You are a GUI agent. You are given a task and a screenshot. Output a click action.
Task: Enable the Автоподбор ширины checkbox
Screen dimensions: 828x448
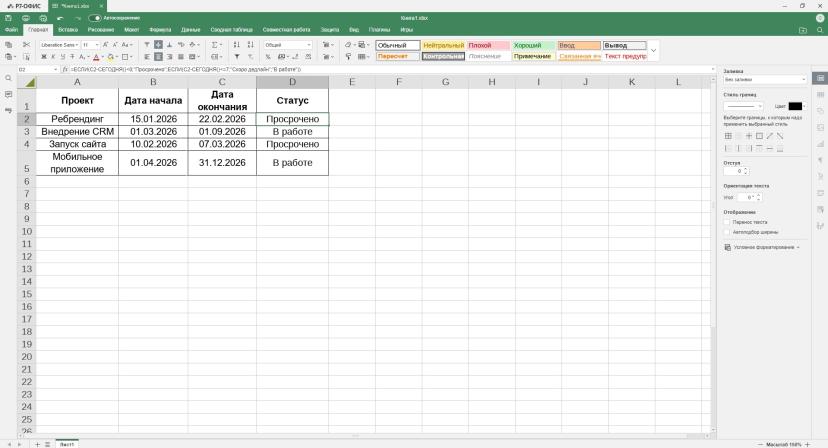click(x=727, y=232)
